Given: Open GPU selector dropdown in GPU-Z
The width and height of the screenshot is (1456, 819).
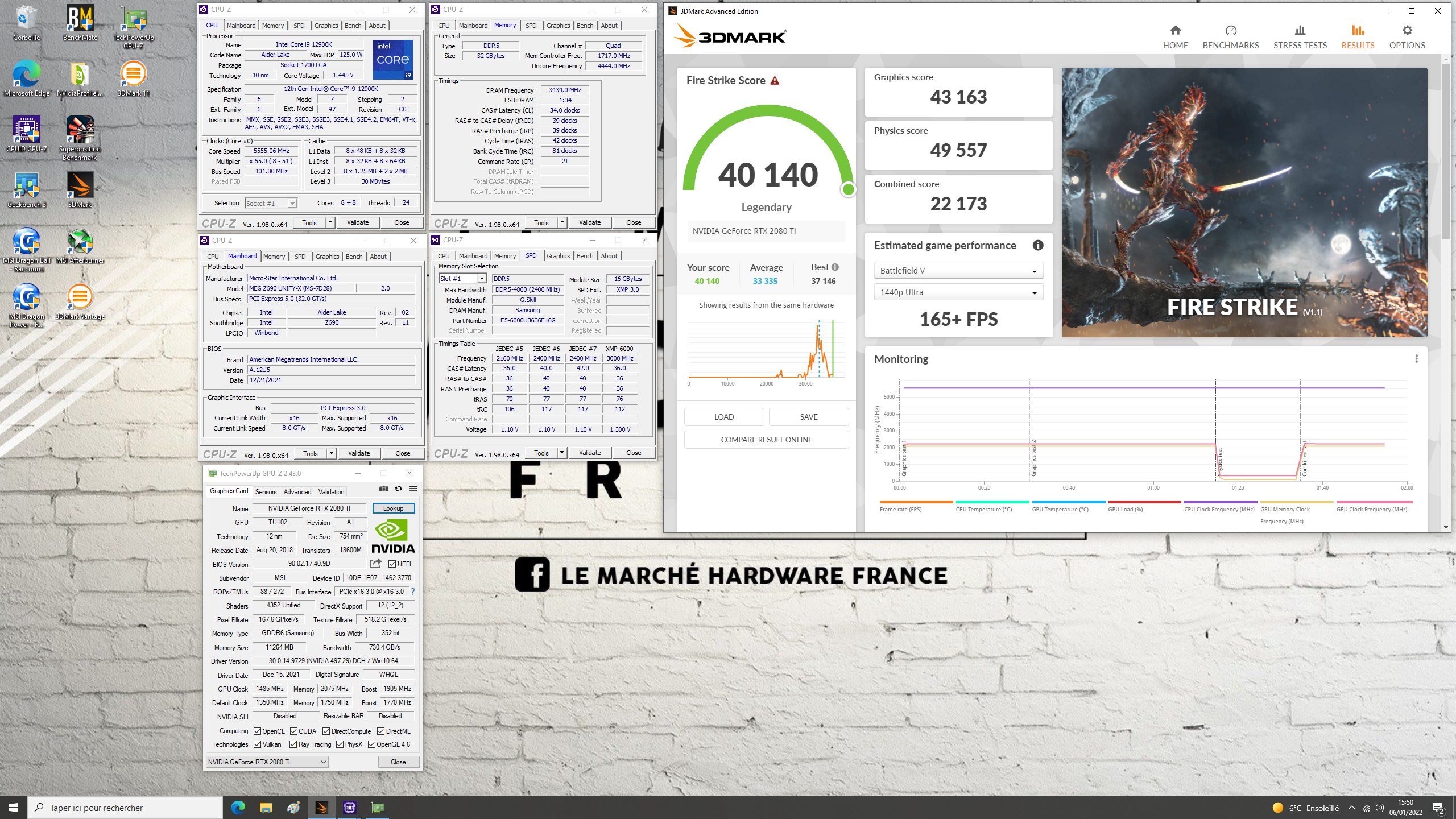Looking at the screenshot, I should [x=267, y=762].
